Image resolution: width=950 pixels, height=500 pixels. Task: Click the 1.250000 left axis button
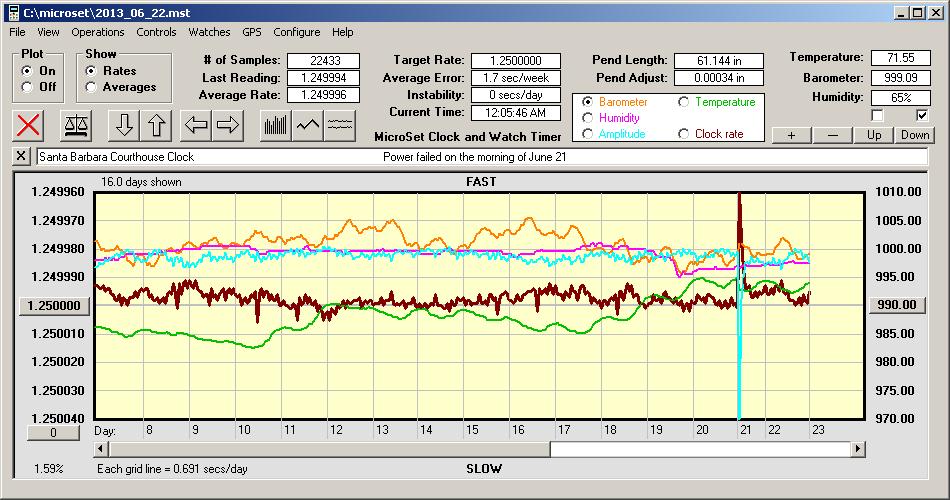pos(54,305)
